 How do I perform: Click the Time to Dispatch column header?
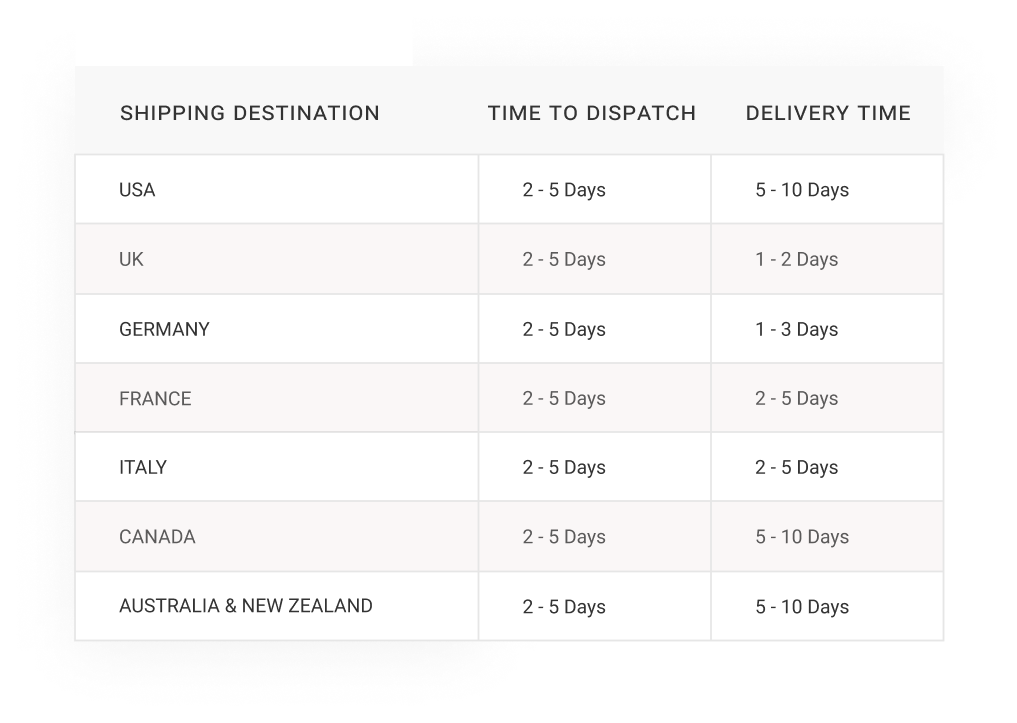pos(592,113)
